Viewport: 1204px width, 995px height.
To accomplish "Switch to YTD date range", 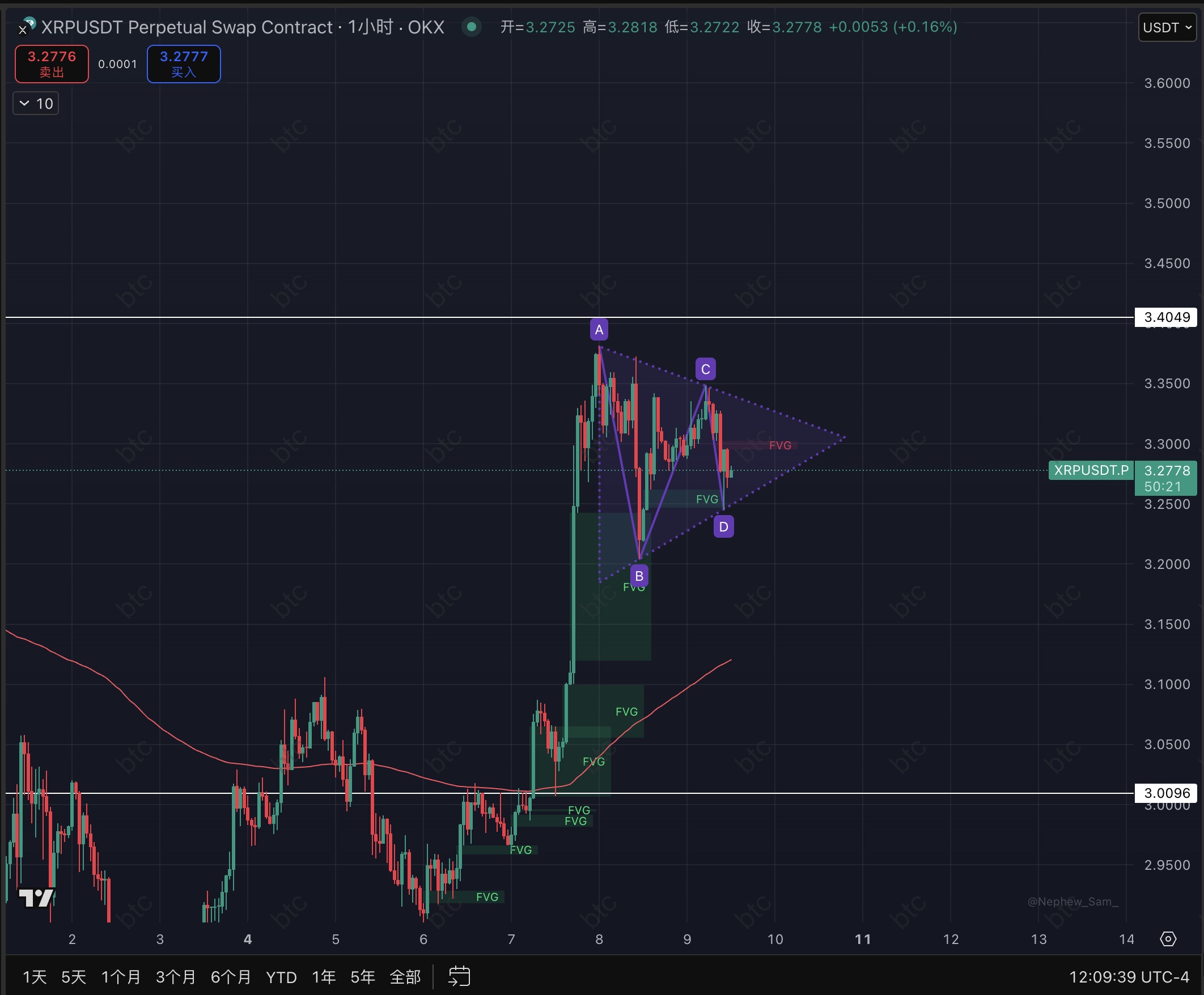I will tap(281, 977).
